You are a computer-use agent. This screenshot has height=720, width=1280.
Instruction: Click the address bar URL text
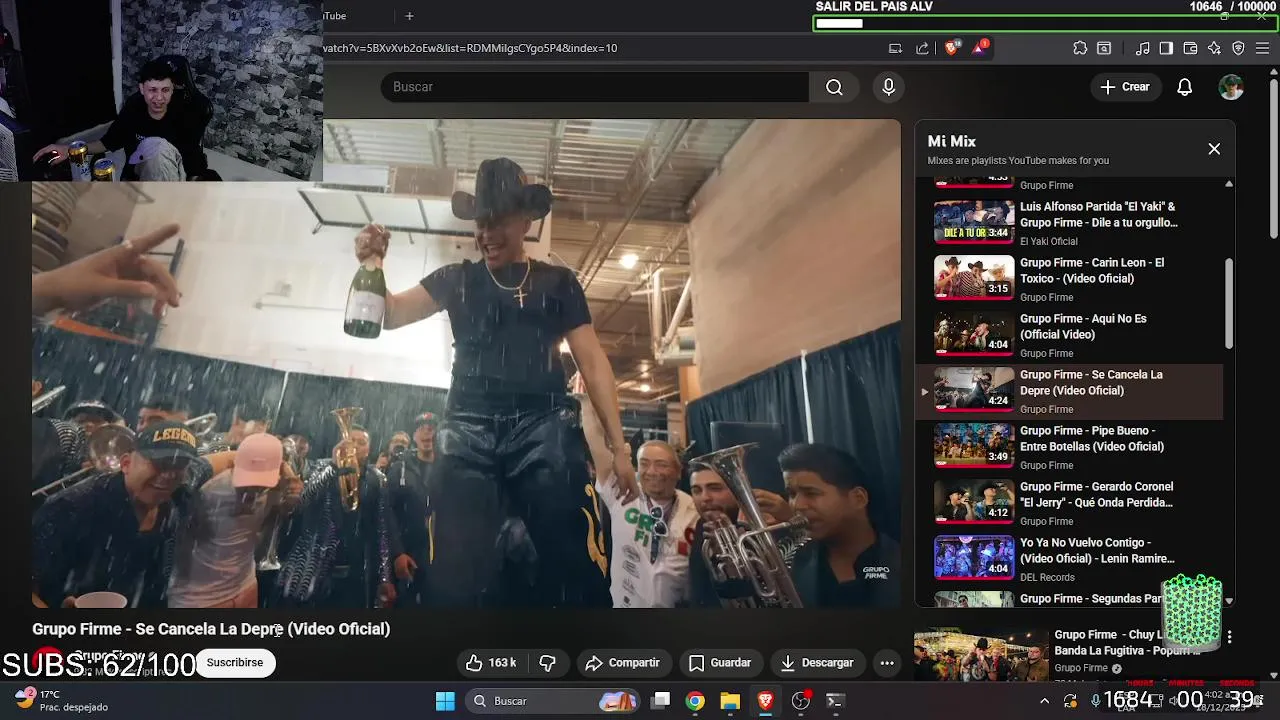[470, 48]
